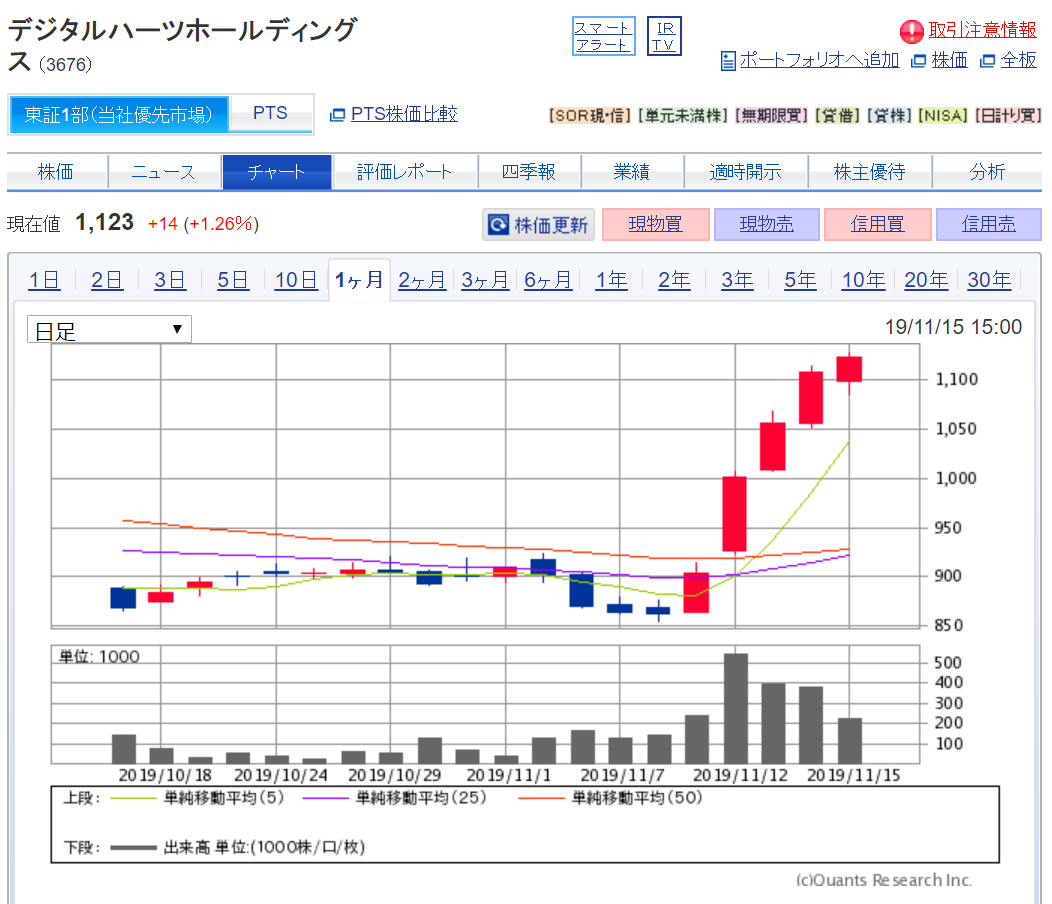Select the 30年 chart period
The image size is (1052, 904).
tap(989, 280)
